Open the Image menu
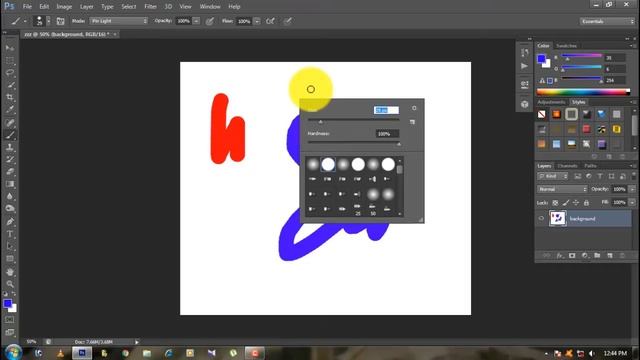The image size is (640, 360). (64, 7)
